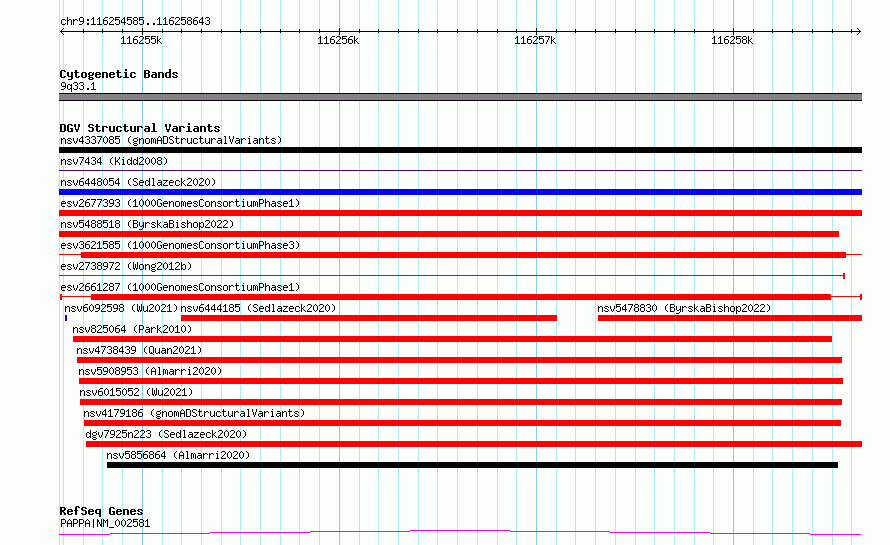Open nsv5908953 (Almarri2020) label
This screenshot has width=890, height=545.
[150, 371]
